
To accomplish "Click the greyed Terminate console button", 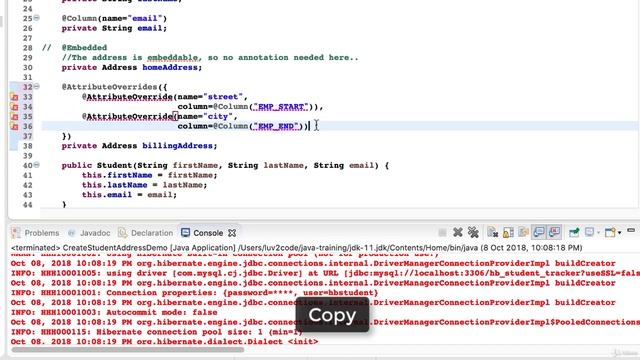I will (442, 233).
